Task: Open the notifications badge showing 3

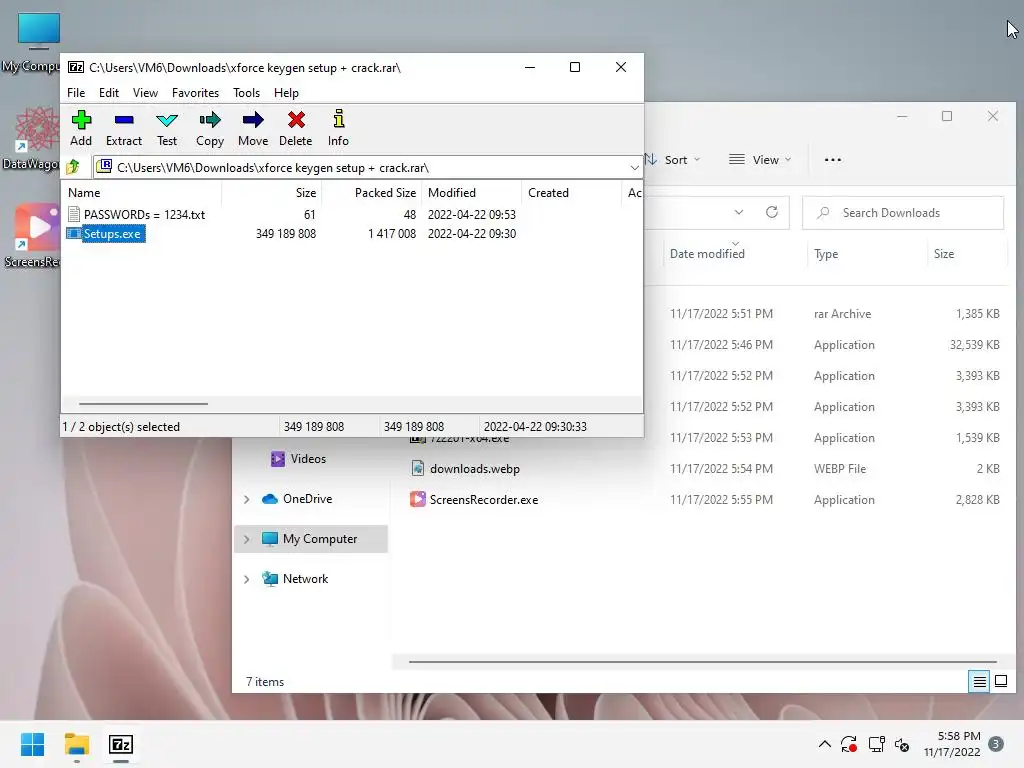Action: (x=996, y=744)
